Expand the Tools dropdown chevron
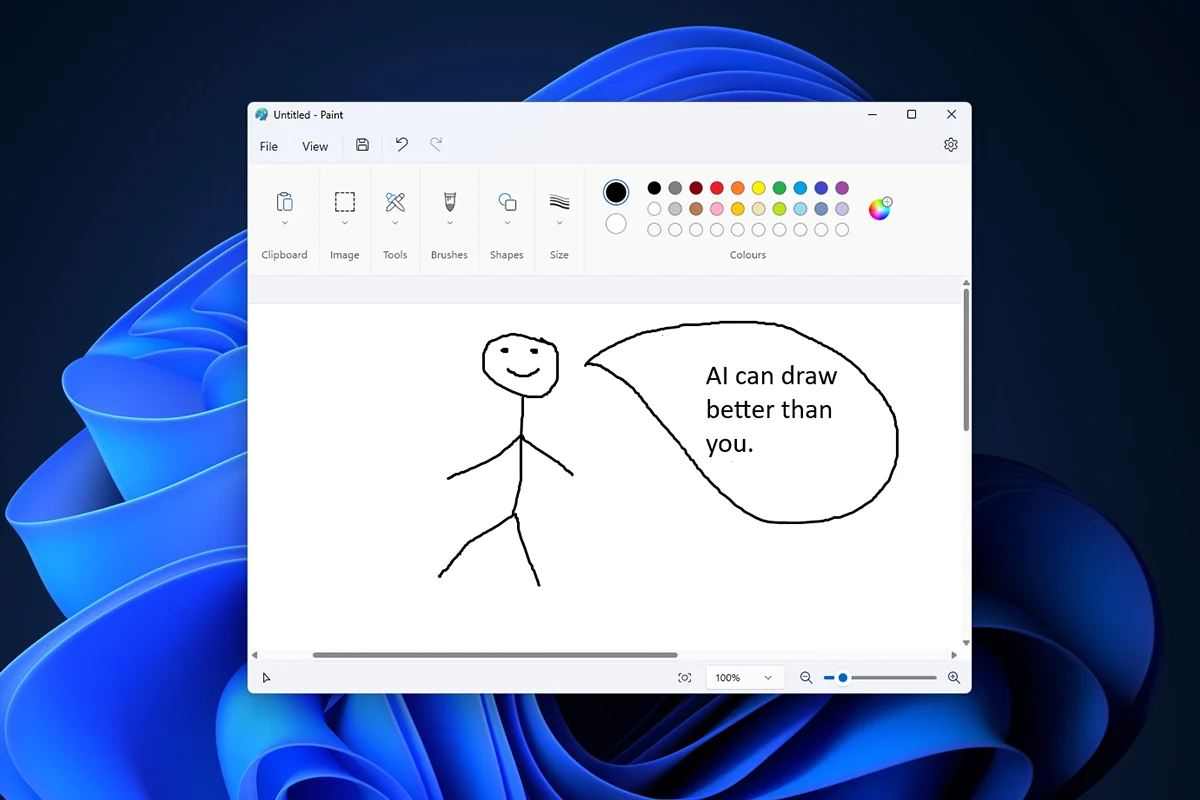 click(x=395, y=223)
